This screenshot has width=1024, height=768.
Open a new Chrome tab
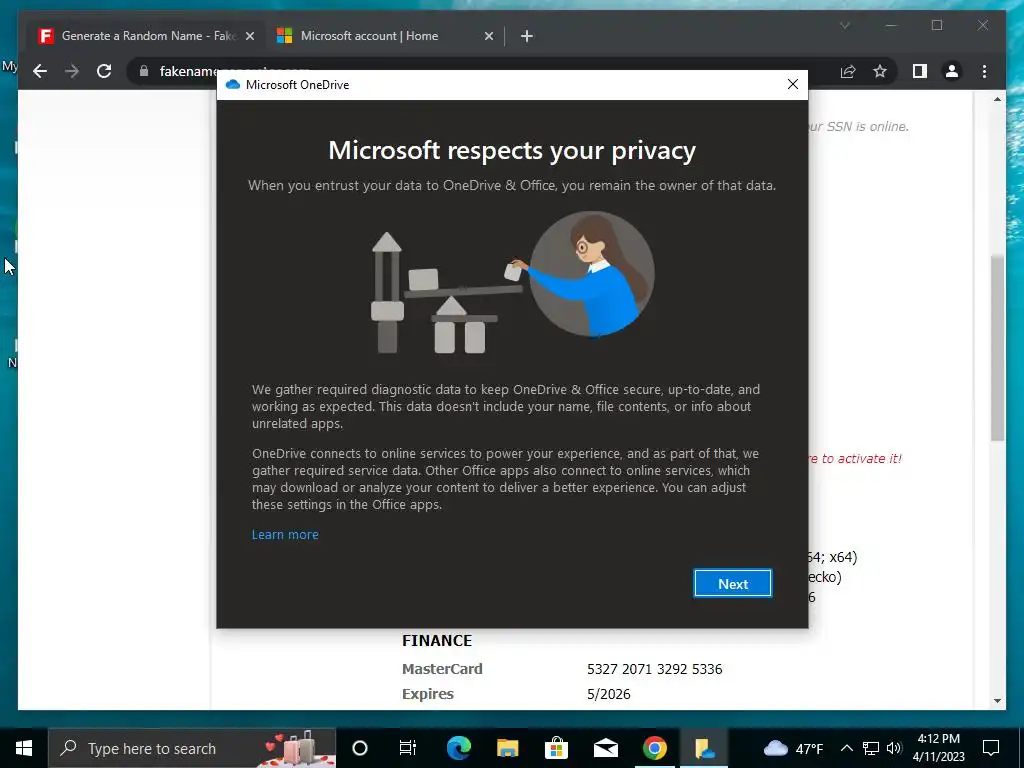point(527,36)
